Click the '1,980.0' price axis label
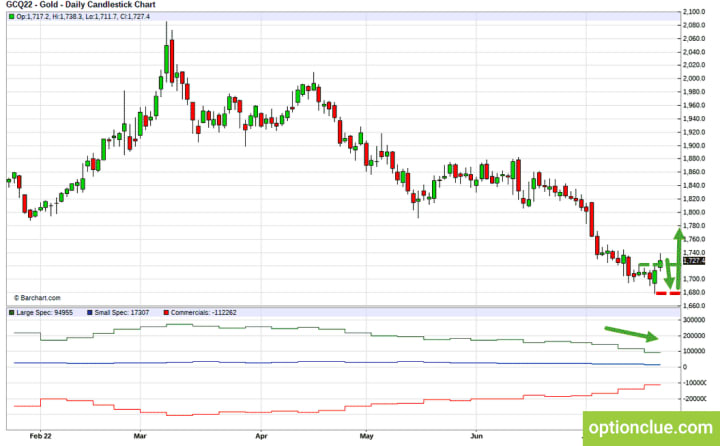Viewport: 720px width, 446px height. pyautogui.click(x=694, y=92)
